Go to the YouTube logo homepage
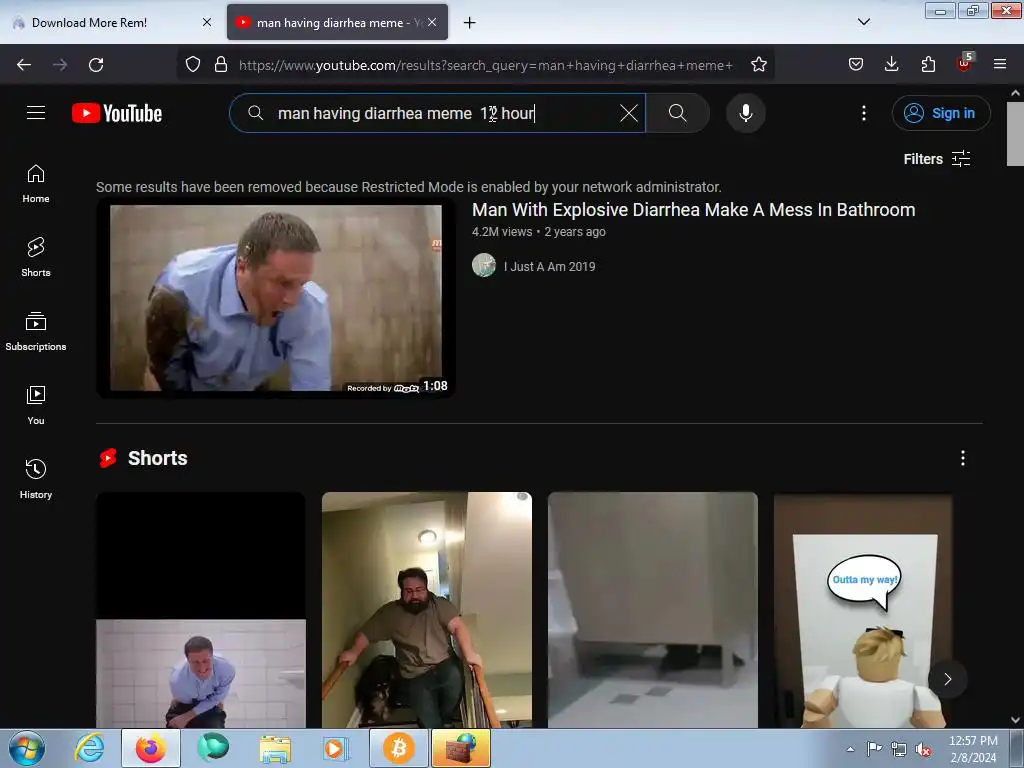 point(117,113)
